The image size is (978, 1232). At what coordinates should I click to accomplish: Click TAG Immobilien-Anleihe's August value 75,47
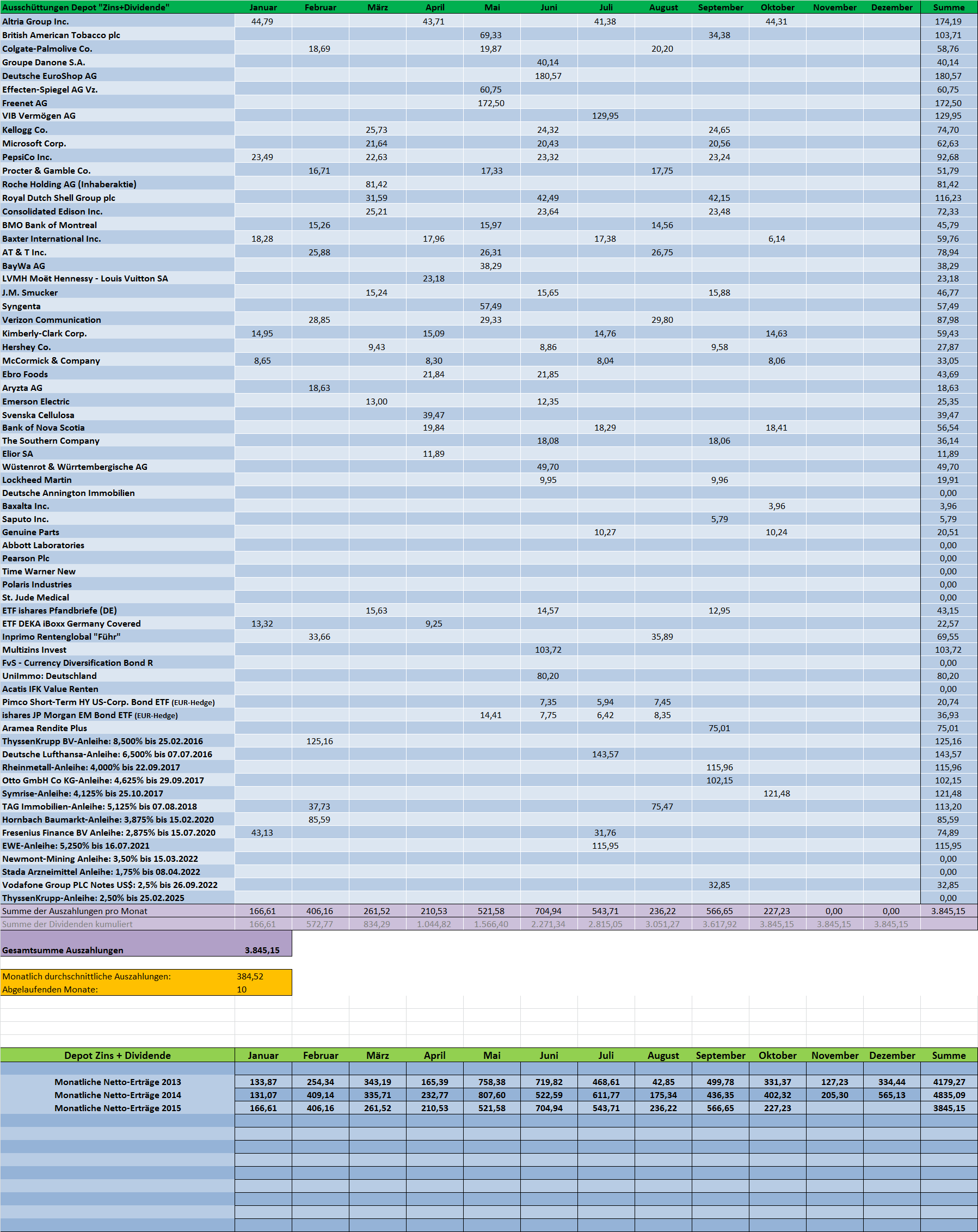[662, 807]
